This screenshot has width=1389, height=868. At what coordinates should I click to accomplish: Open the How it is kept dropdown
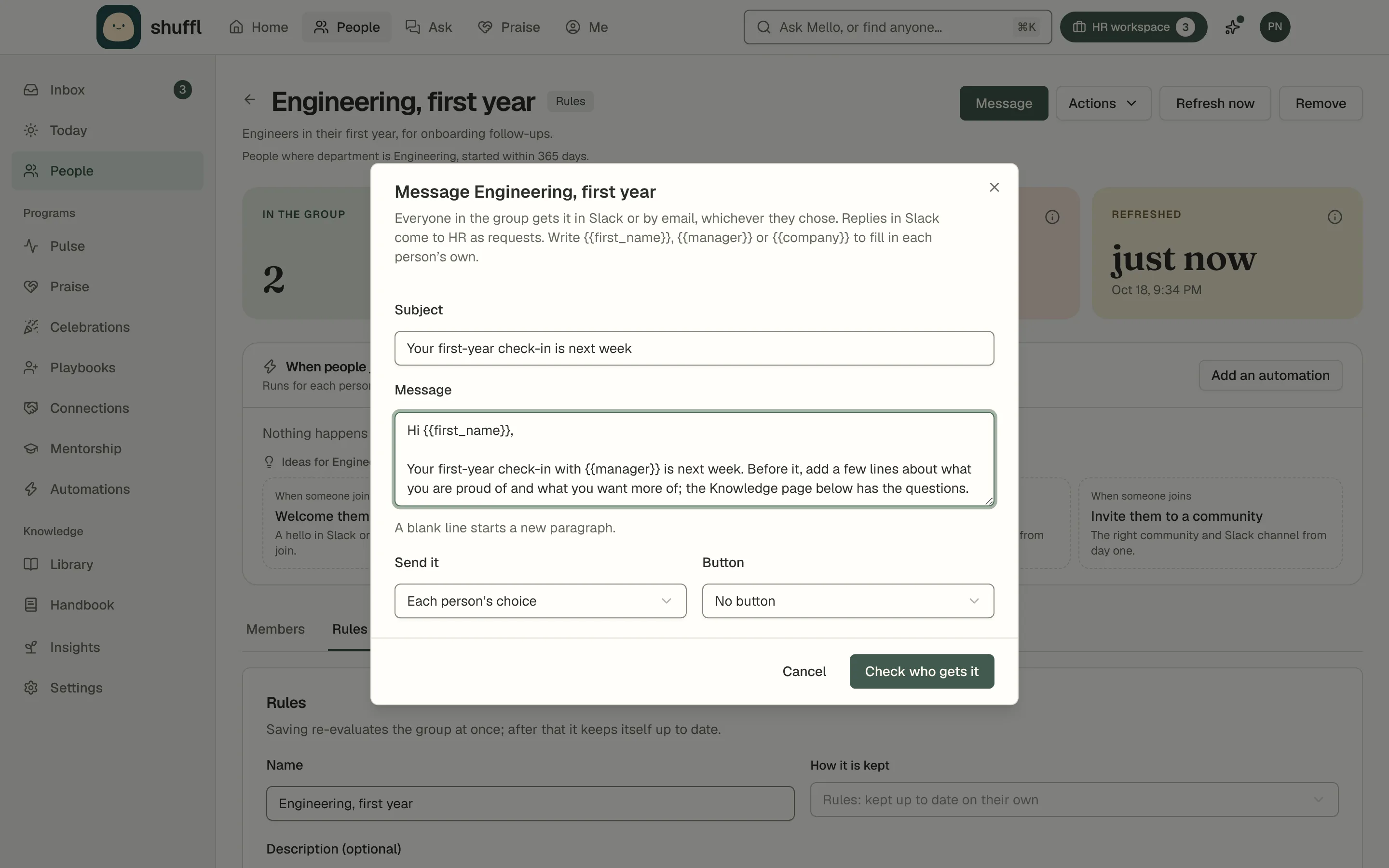click(1074, 800)
